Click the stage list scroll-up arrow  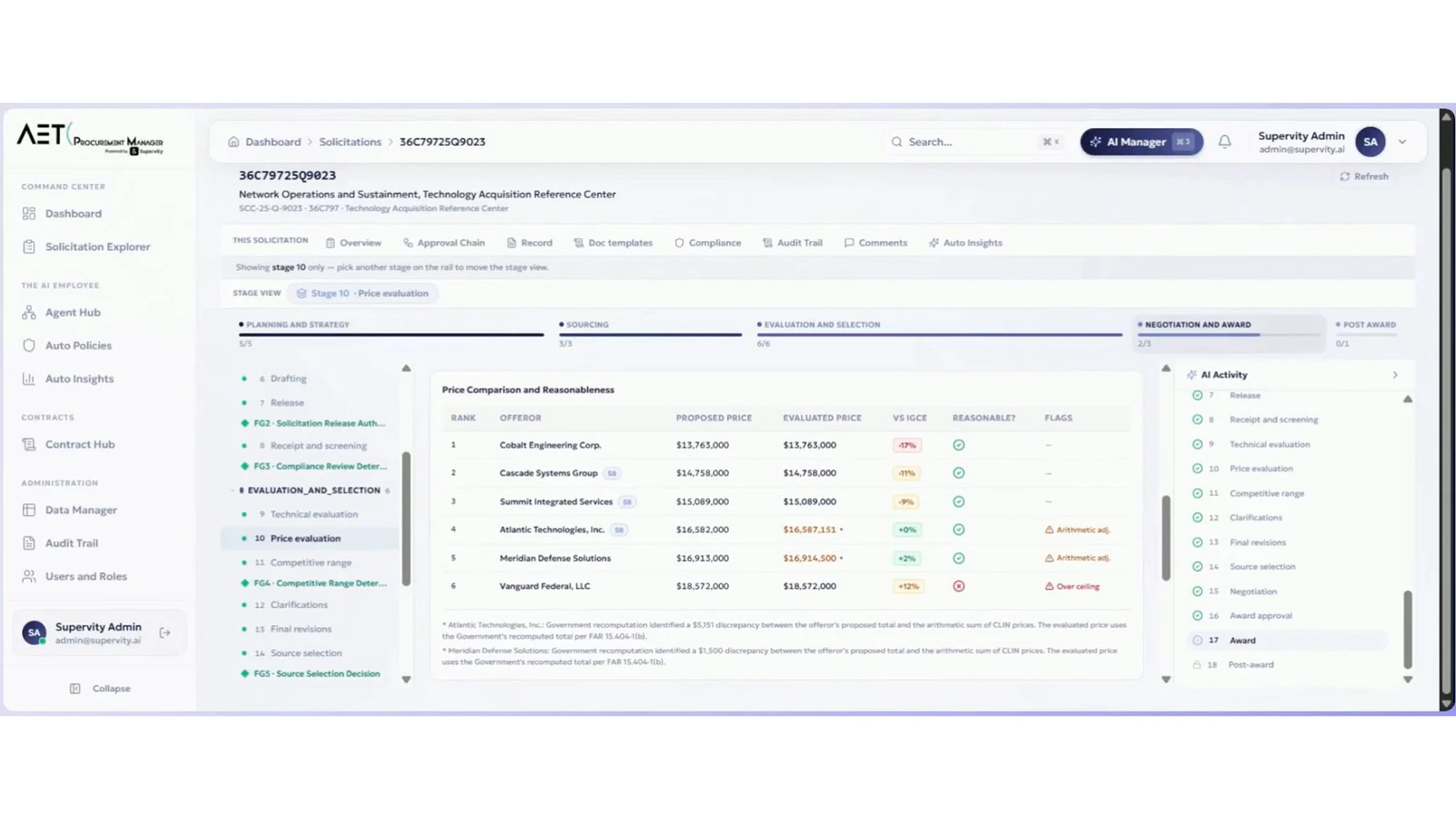[x=407, y=369]
